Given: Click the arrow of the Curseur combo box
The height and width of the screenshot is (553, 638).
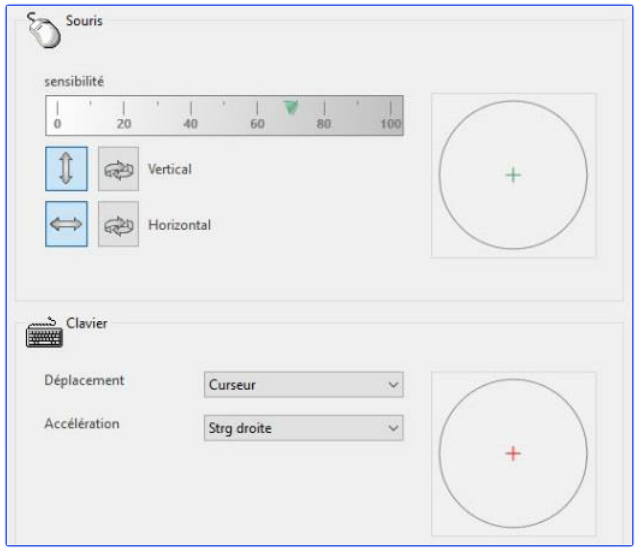Looking at the screenshot, I should coord(393,385).
